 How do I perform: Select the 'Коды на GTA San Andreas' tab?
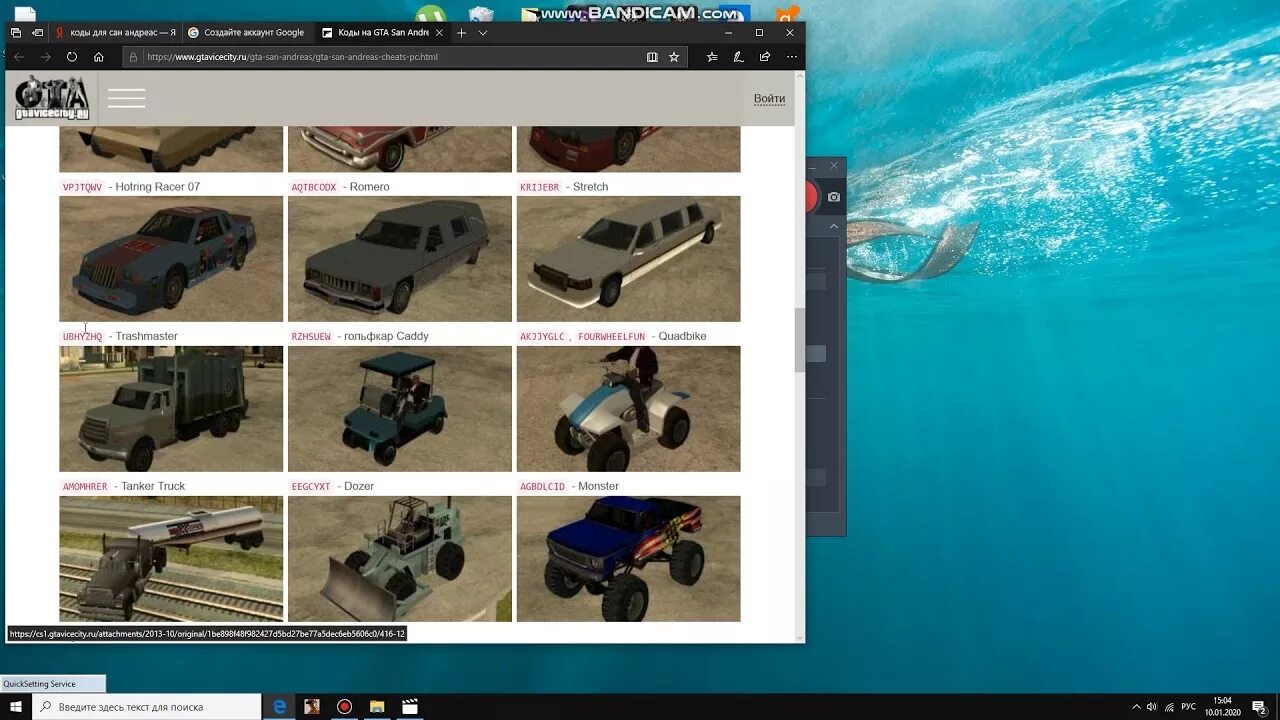380,33
